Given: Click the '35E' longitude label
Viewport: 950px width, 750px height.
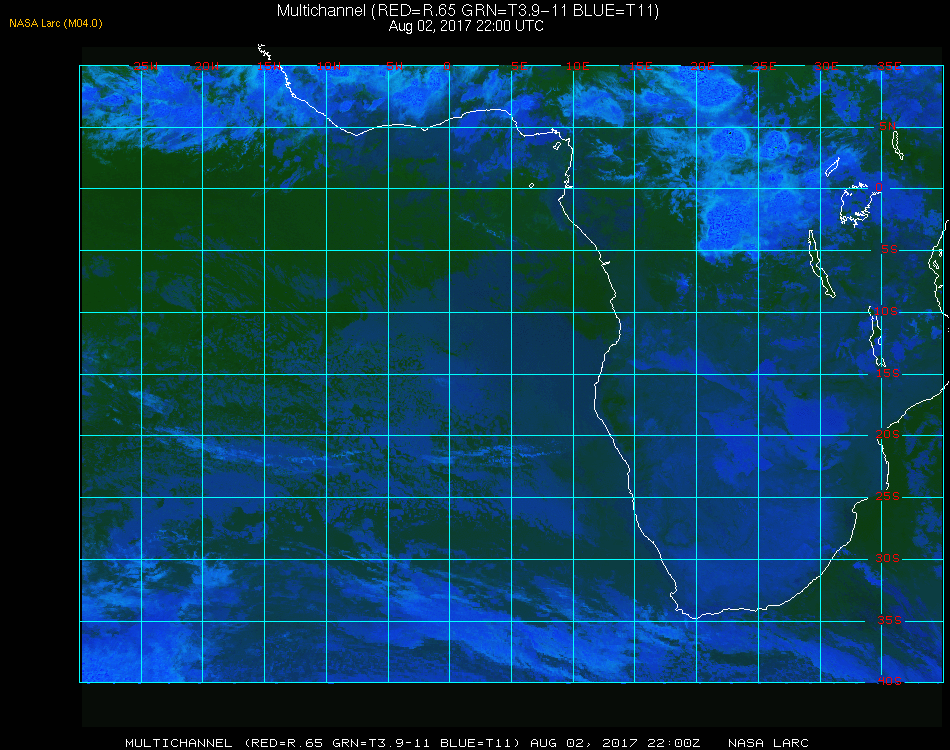Looking at the screenshot, I should click(889, 66).
